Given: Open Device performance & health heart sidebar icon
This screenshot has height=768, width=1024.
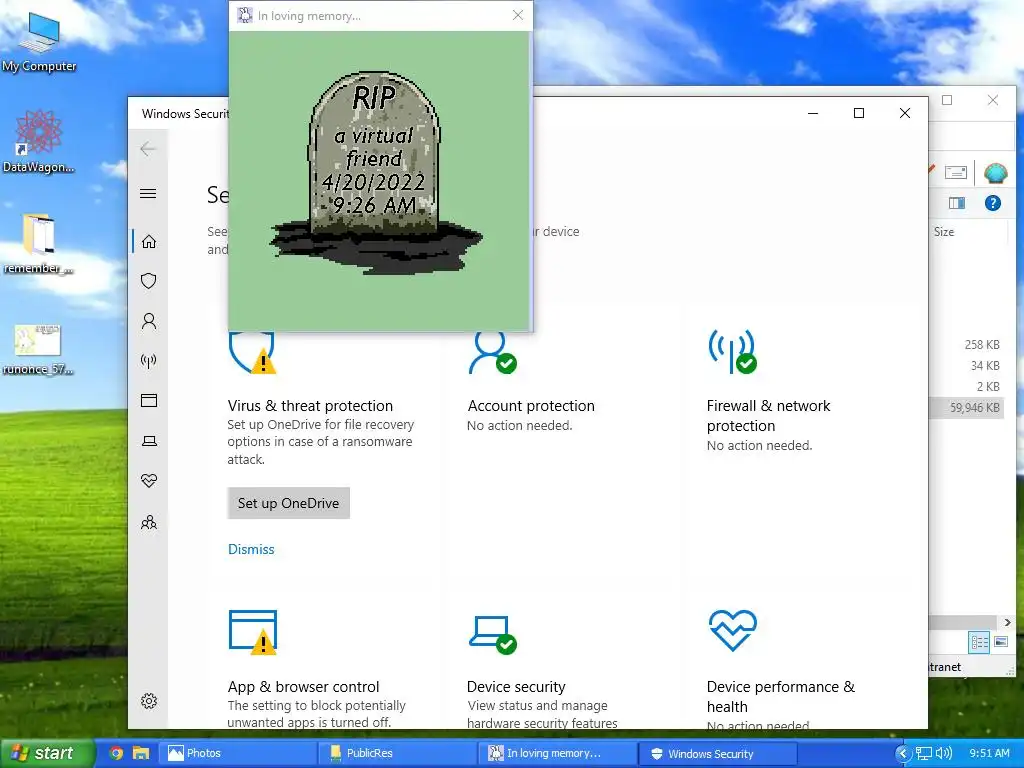Looking at the screenshot, I should pyautogui.click(x=149, y=481).
